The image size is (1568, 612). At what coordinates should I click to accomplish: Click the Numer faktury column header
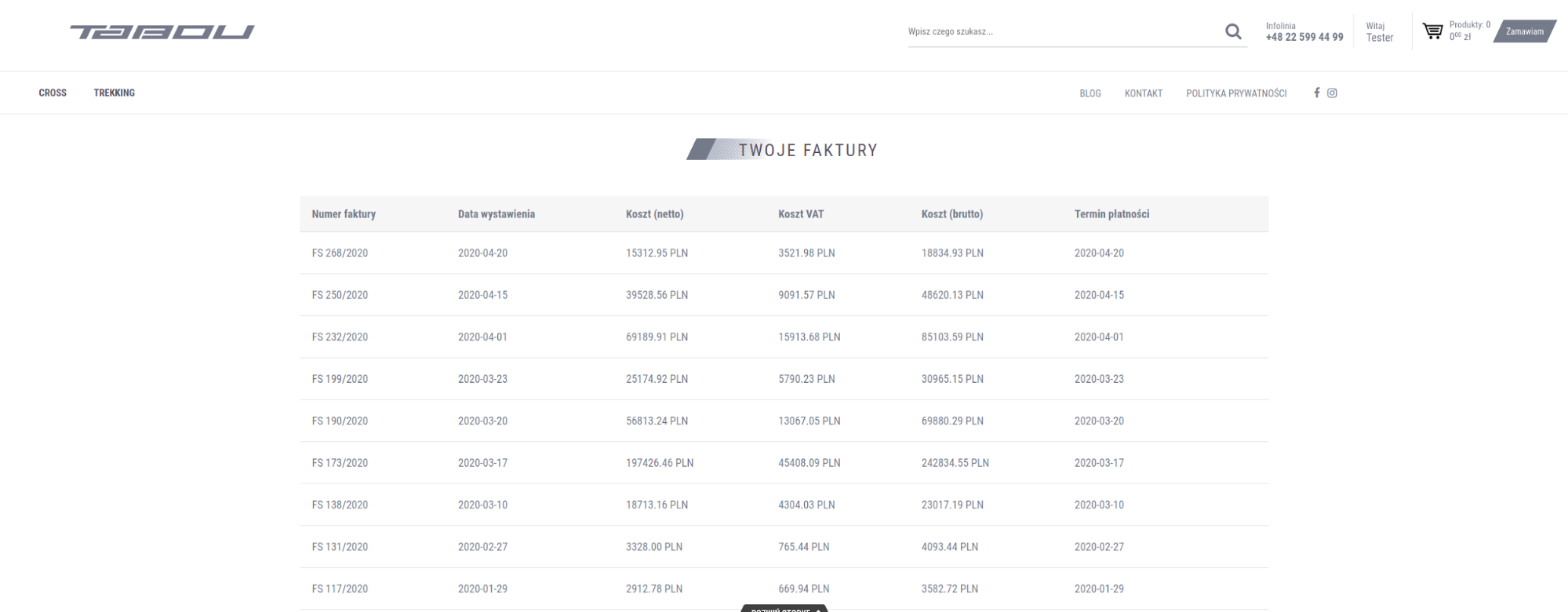344,214
